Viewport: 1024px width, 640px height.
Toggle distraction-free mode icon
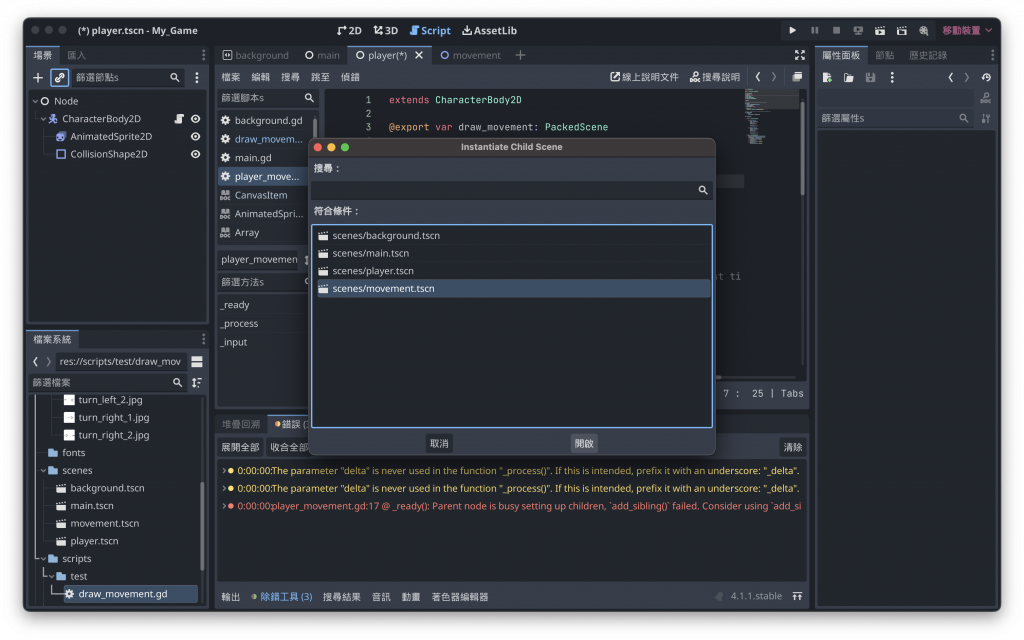(799, 55)
